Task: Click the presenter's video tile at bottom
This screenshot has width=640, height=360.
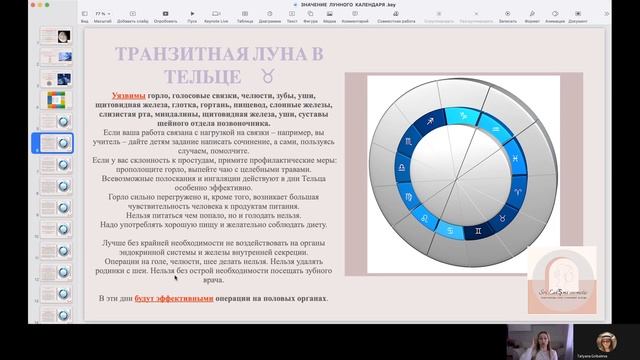Action: [x=540, y=342]
